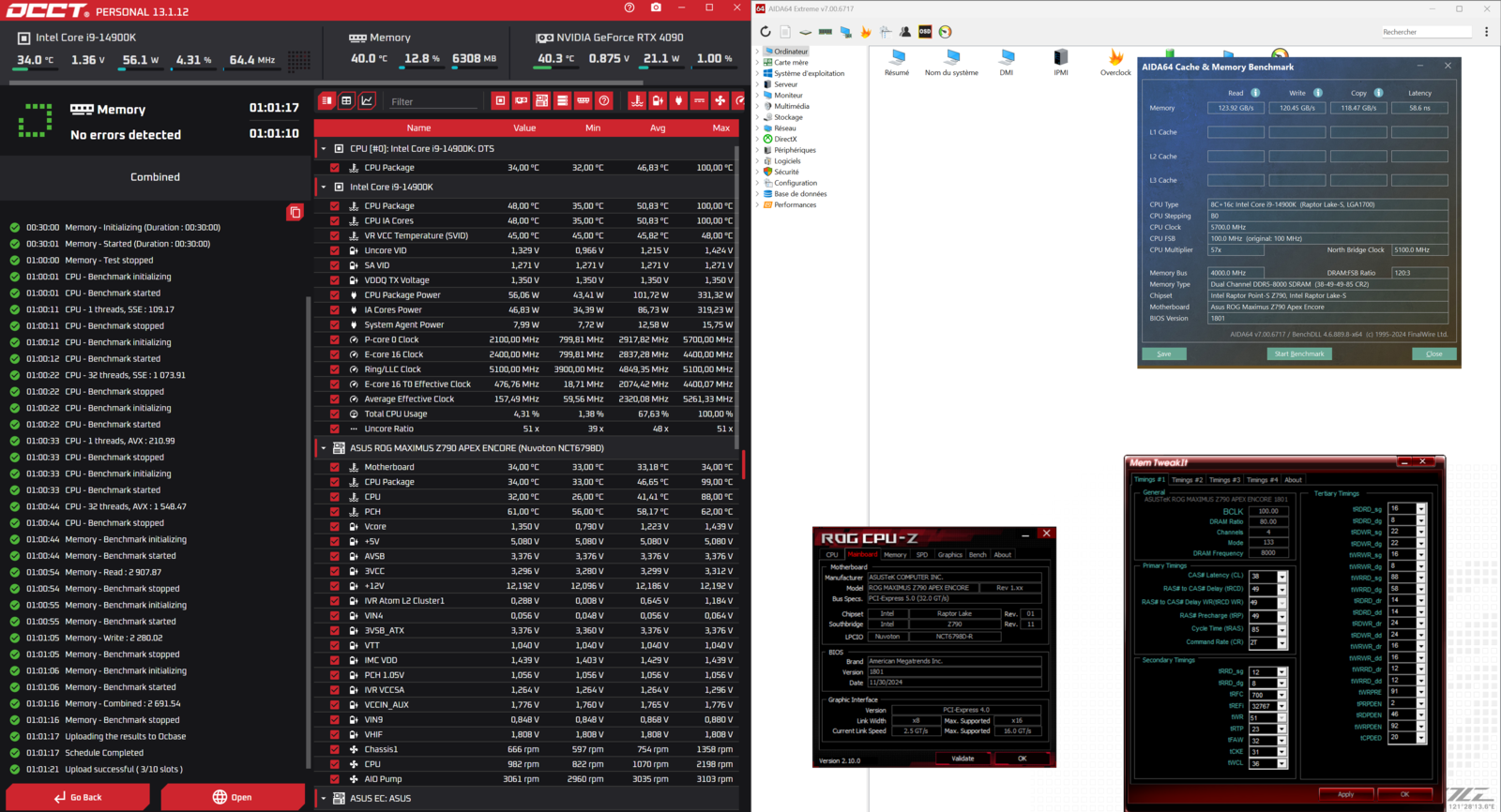The image size is (1501, 812).
Task: Switch OCCT monitoring to graph view icon
Action: (367, 100)
